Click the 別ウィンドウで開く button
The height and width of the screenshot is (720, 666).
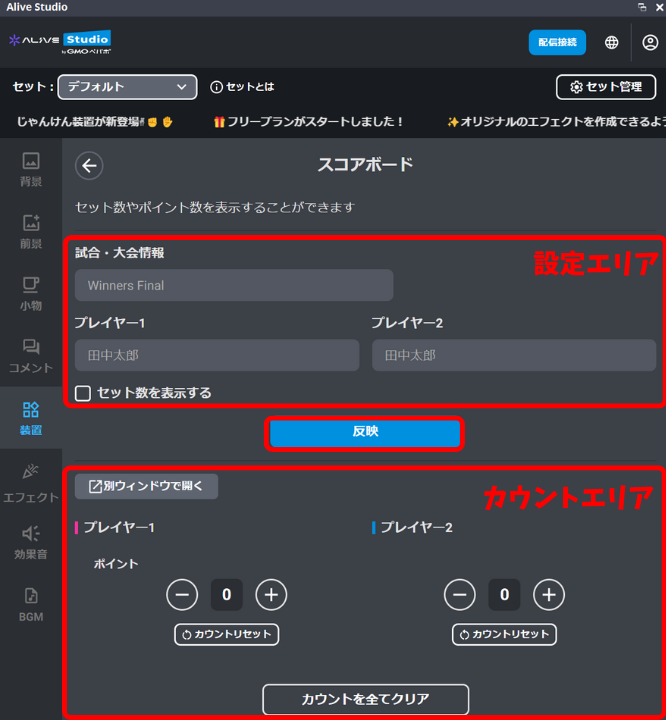(146, 487)
